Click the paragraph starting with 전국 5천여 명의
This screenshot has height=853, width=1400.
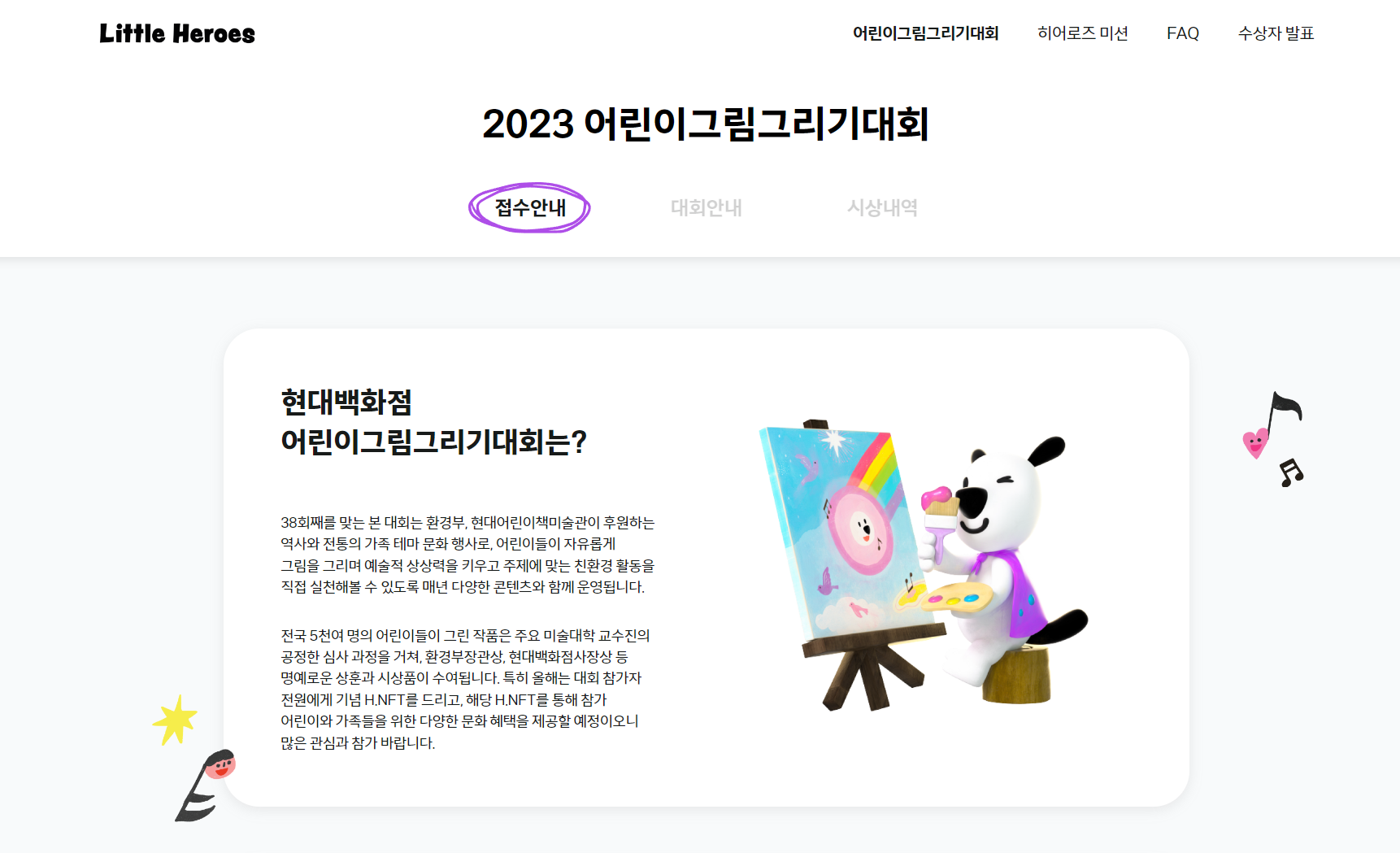pyautogui.click(x=466, y=689)
